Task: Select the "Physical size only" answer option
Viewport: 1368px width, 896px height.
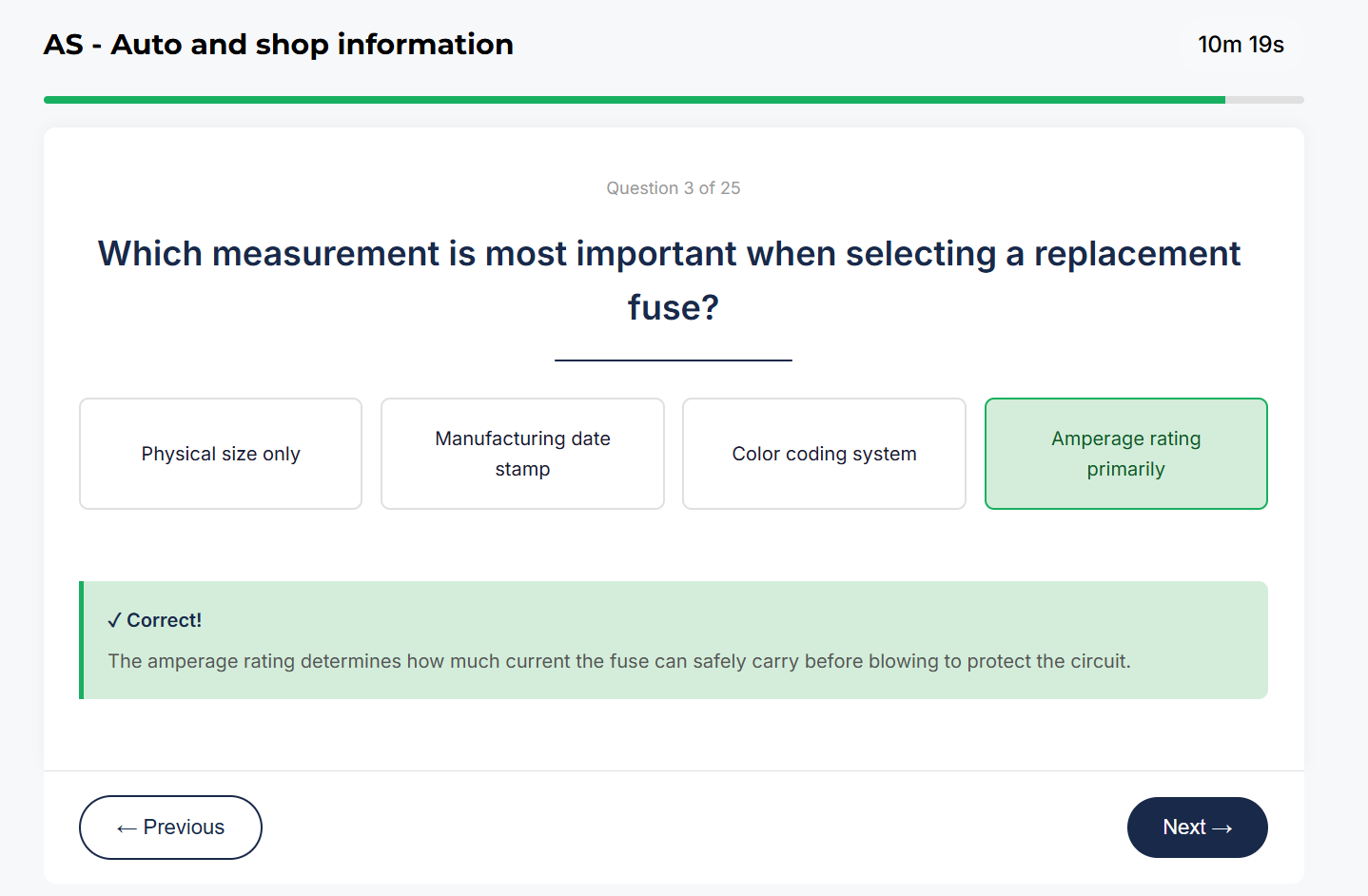Action: (x=220, y=454)
